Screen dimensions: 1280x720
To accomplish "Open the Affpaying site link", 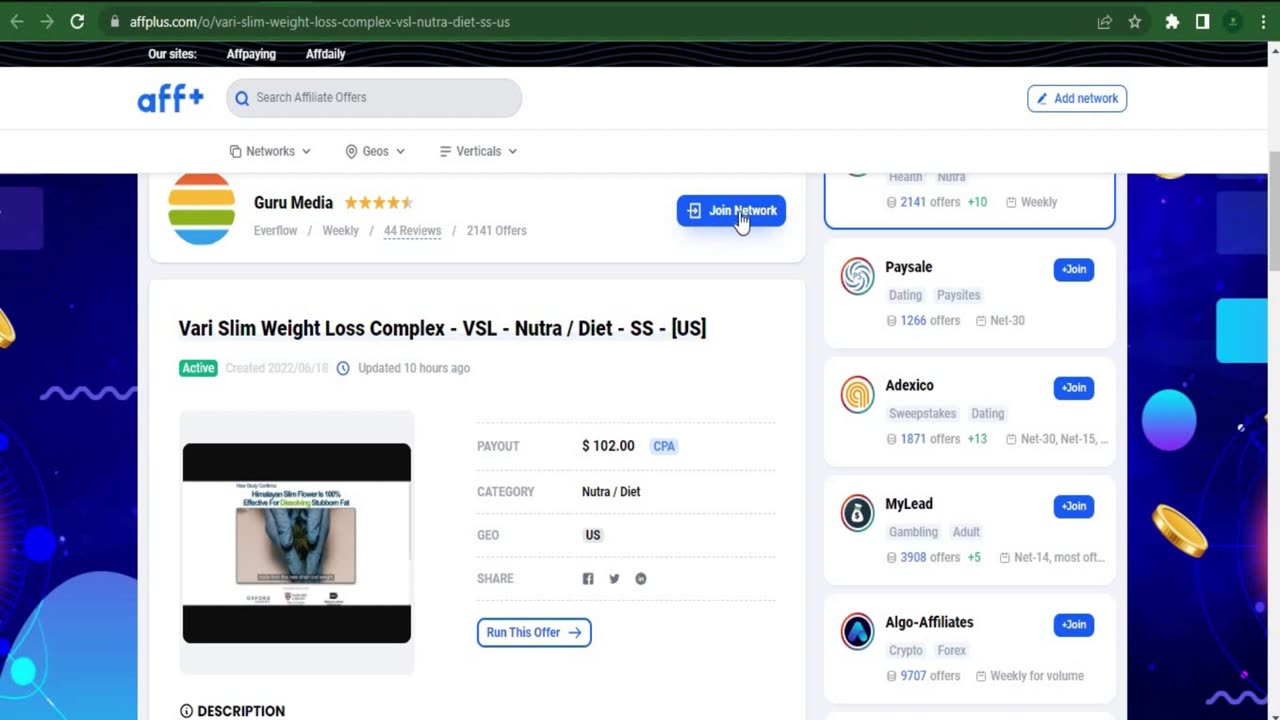I will pos(251,54).
